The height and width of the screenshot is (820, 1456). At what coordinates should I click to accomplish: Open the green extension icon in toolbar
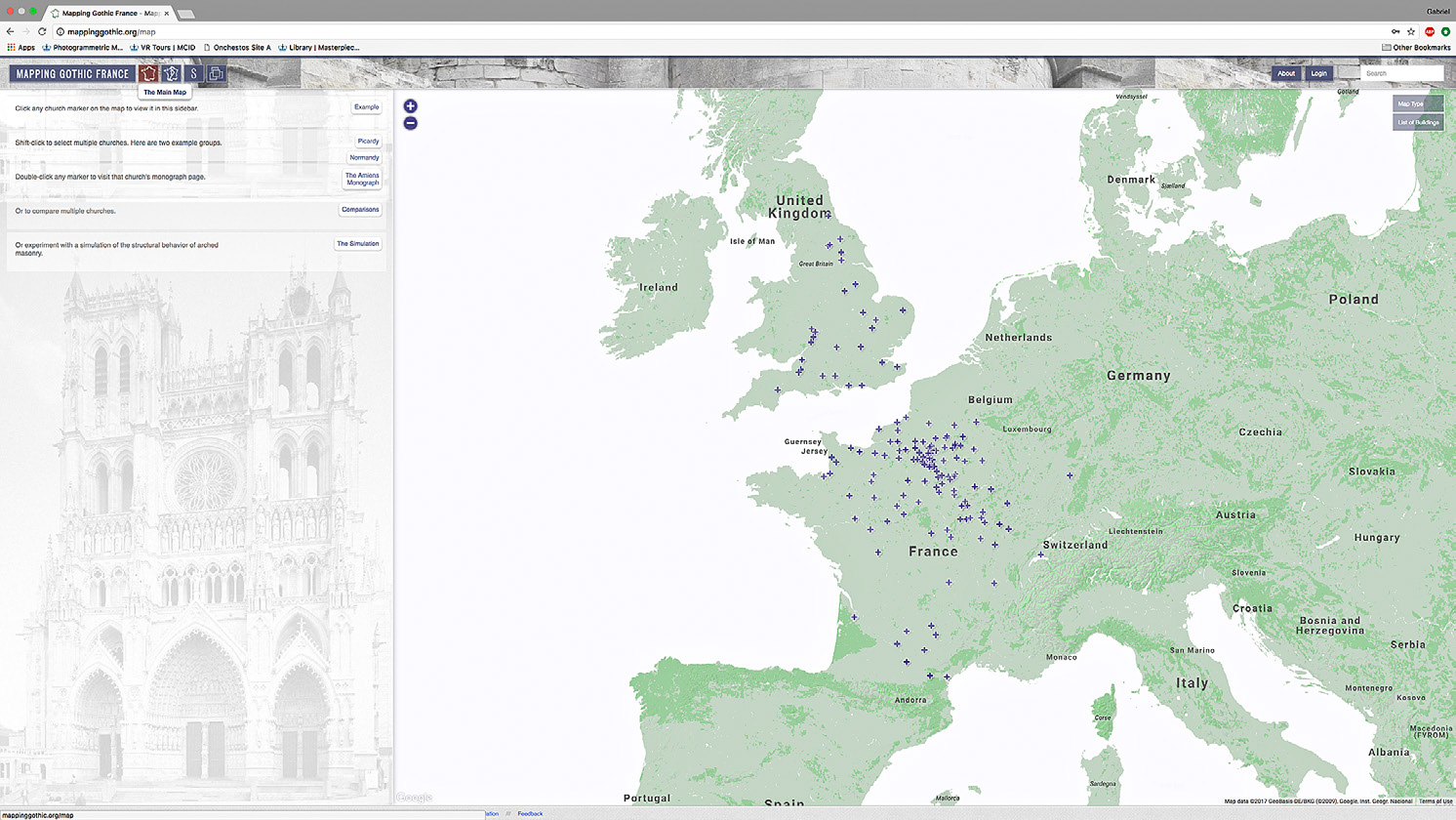1445,31
